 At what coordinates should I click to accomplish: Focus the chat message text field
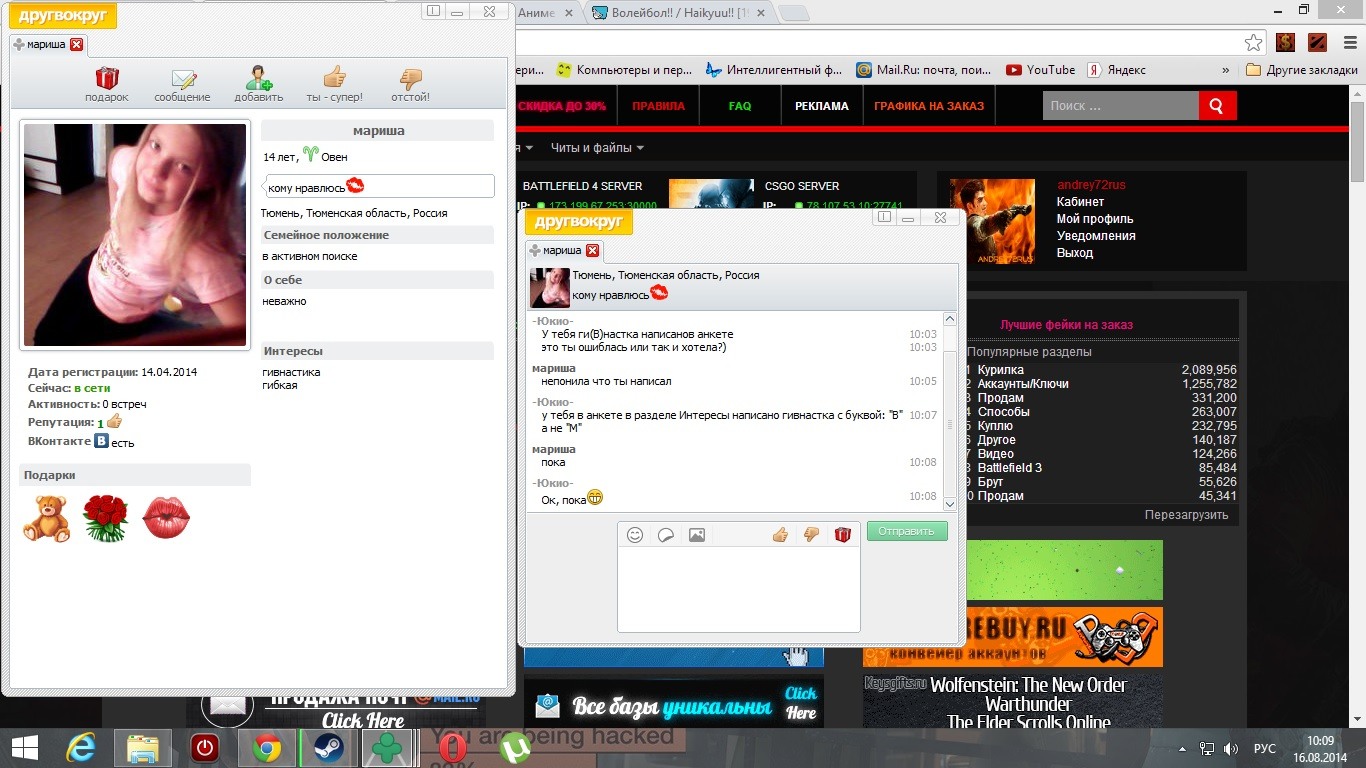tap(739, 589)
